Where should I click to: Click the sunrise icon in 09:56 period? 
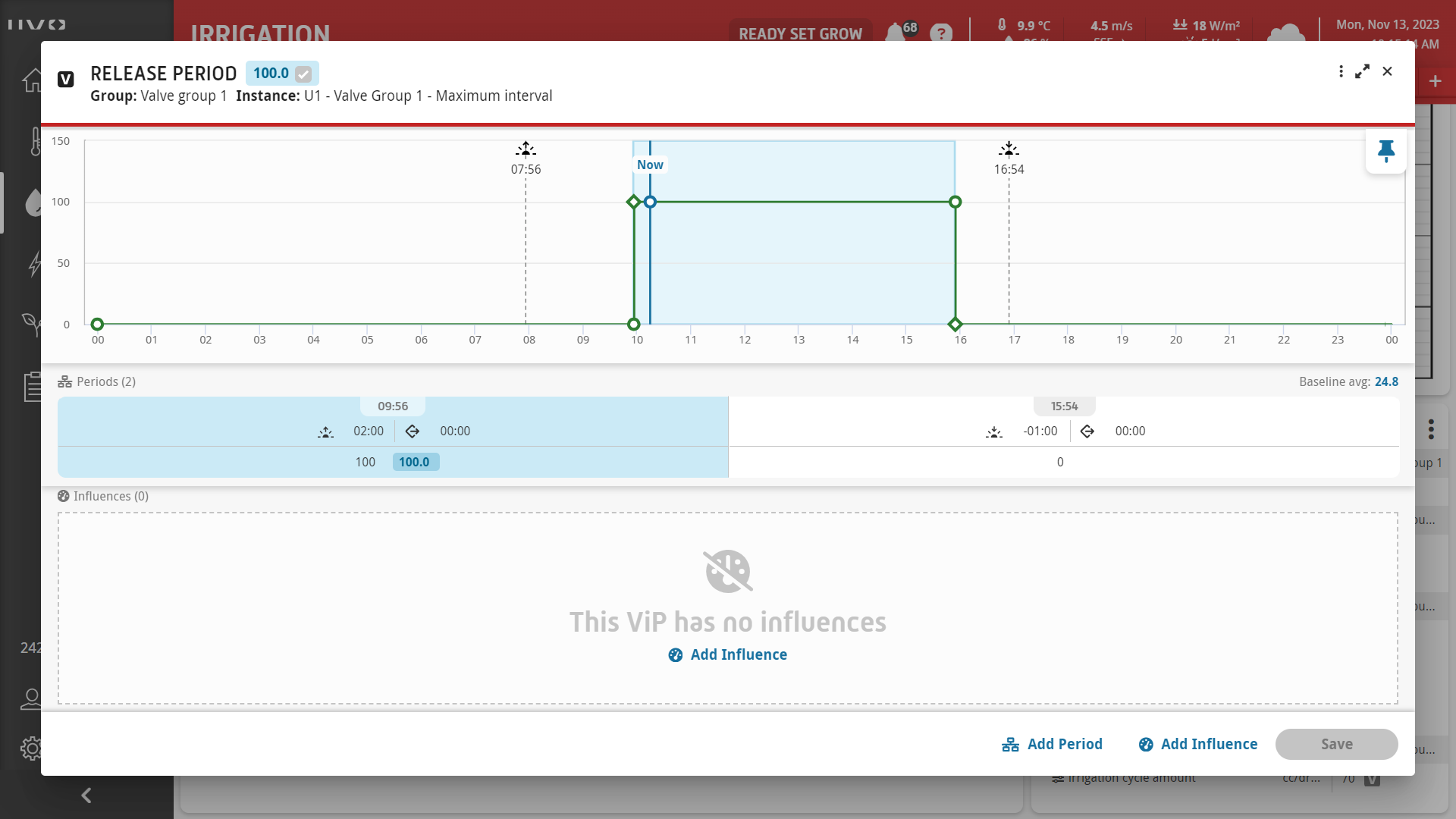[325, 431]
